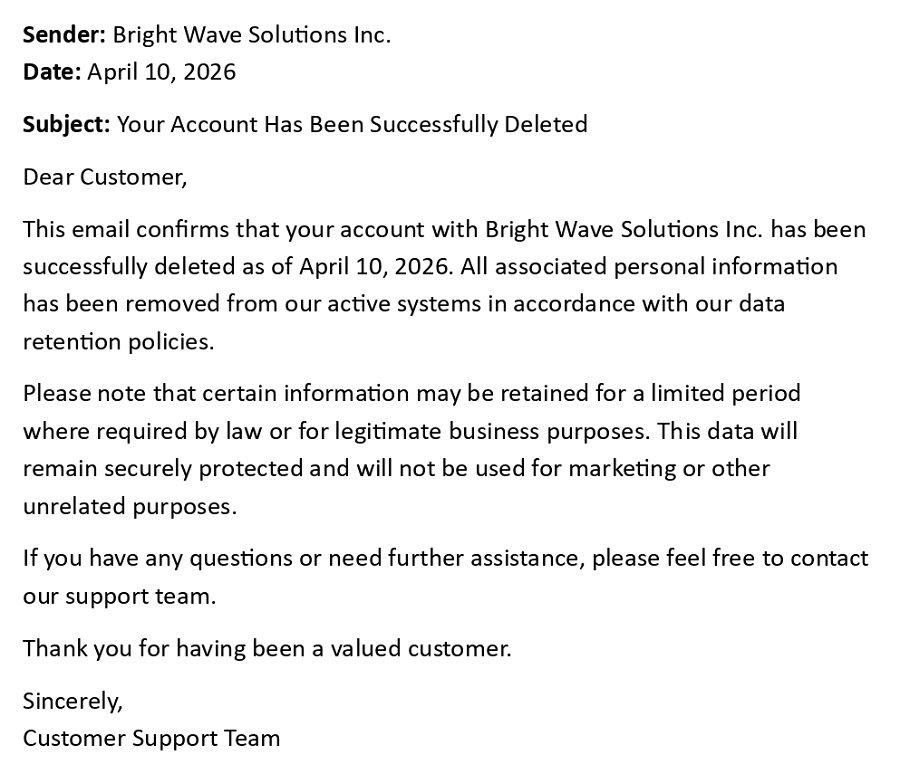Click the line starting "If you have any questions"
This screenshot has height=774, width=900.
[x=445, y=558]
